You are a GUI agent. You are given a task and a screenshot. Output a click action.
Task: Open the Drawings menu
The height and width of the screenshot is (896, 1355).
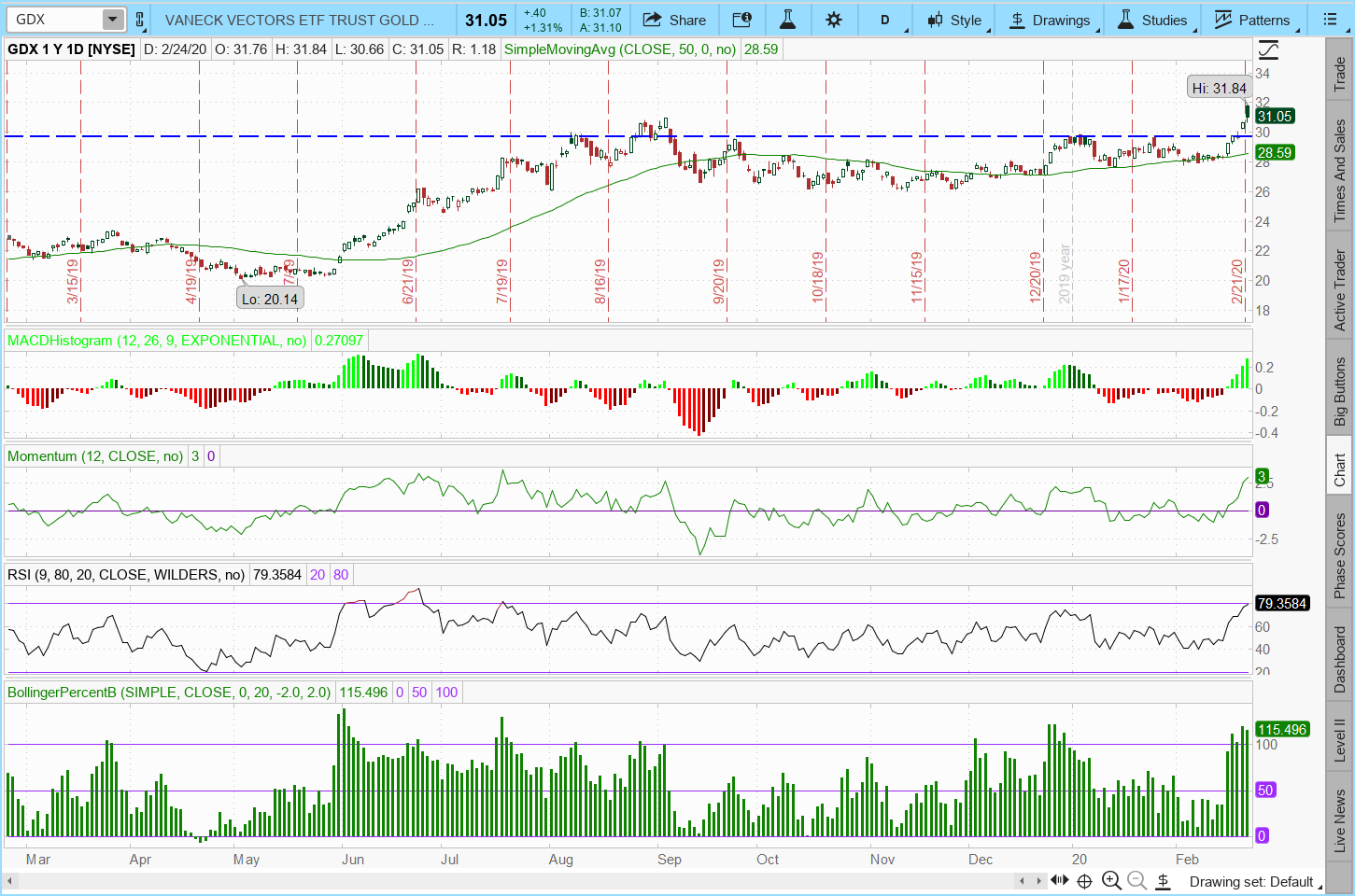[1051, 20]
